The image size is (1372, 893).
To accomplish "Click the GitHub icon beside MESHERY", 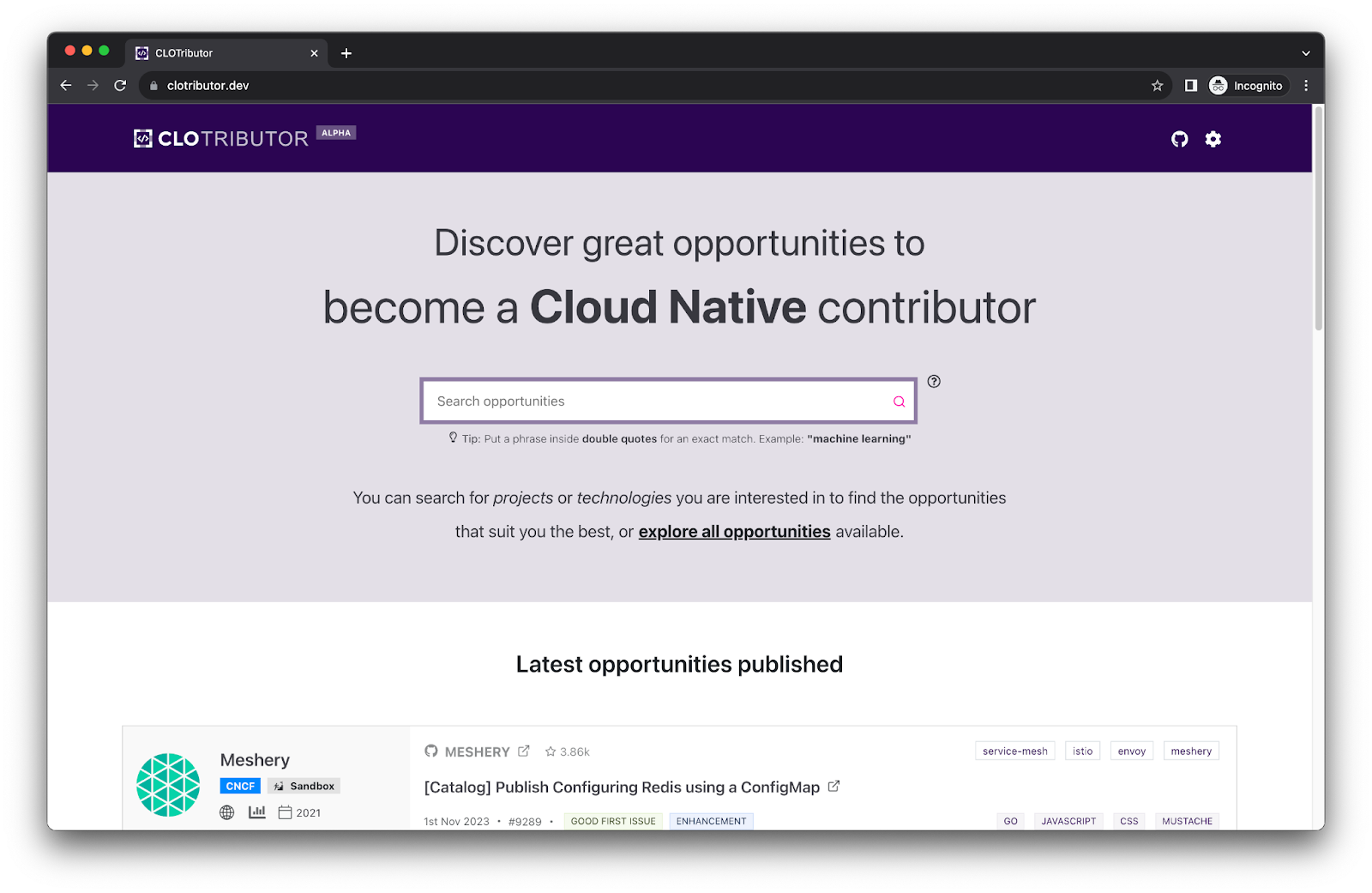I will tap(431, 751).
